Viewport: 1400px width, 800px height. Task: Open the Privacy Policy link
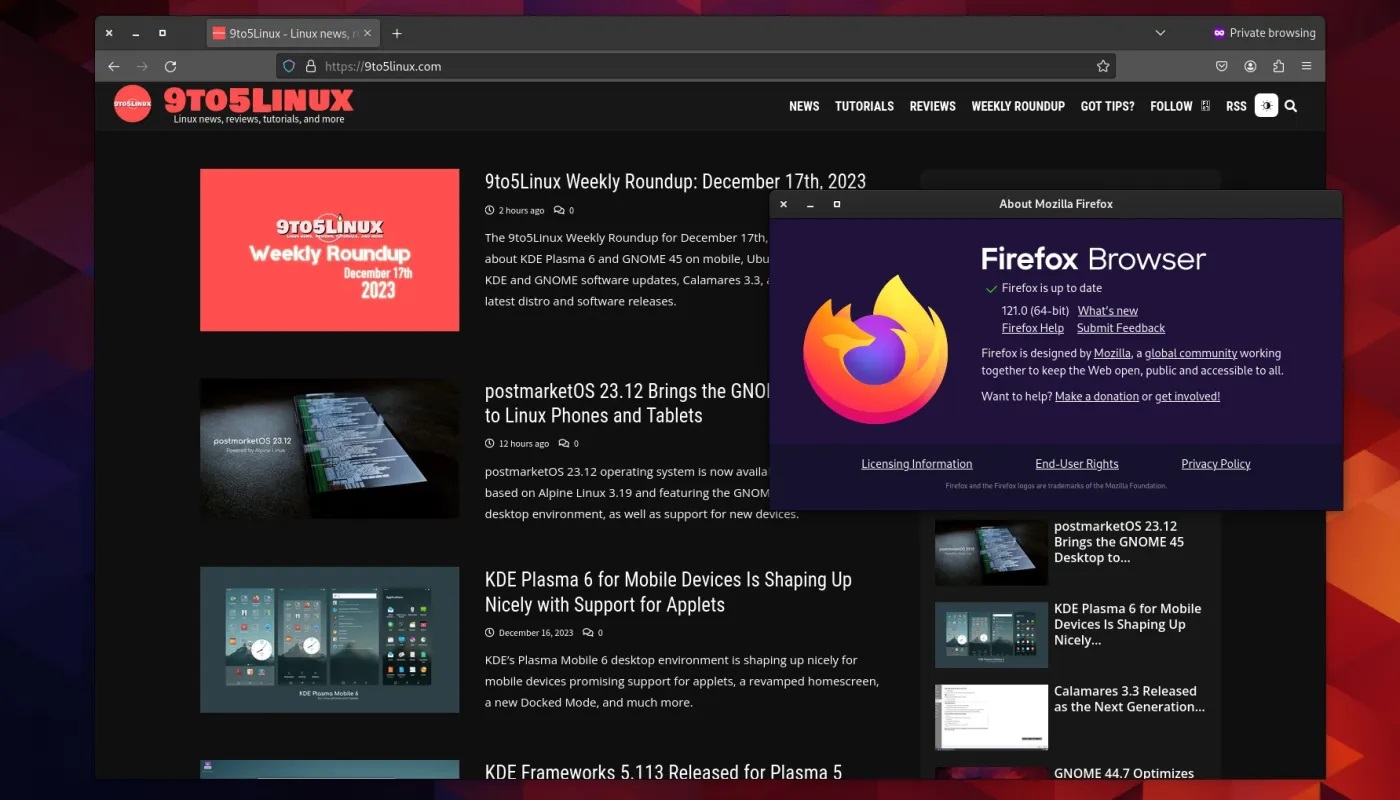tap(1215, 463)
